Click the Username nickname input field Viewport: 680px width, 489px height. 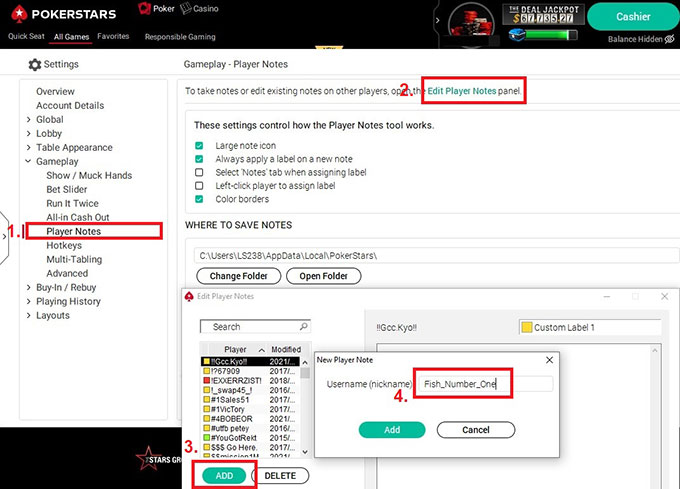(486, 384)
